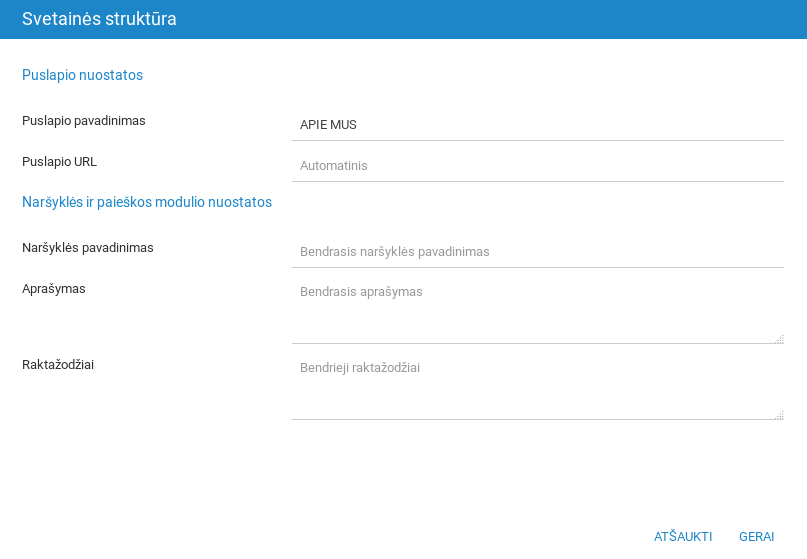This screenshot has height=559, width=807.
Task: Click the Raktažodžiai textarea resize grip
Action: (x=778, y=415)
